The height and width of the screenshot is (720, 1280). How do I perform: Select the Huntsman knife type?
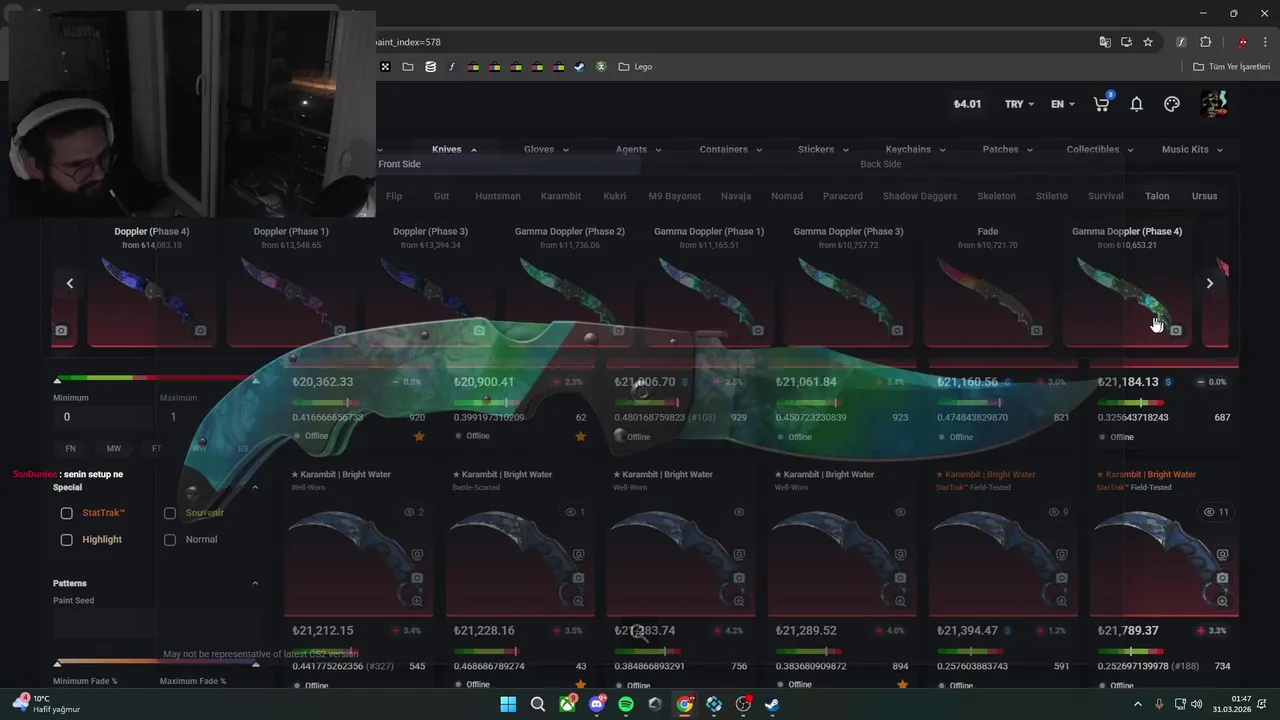point(498,196)
